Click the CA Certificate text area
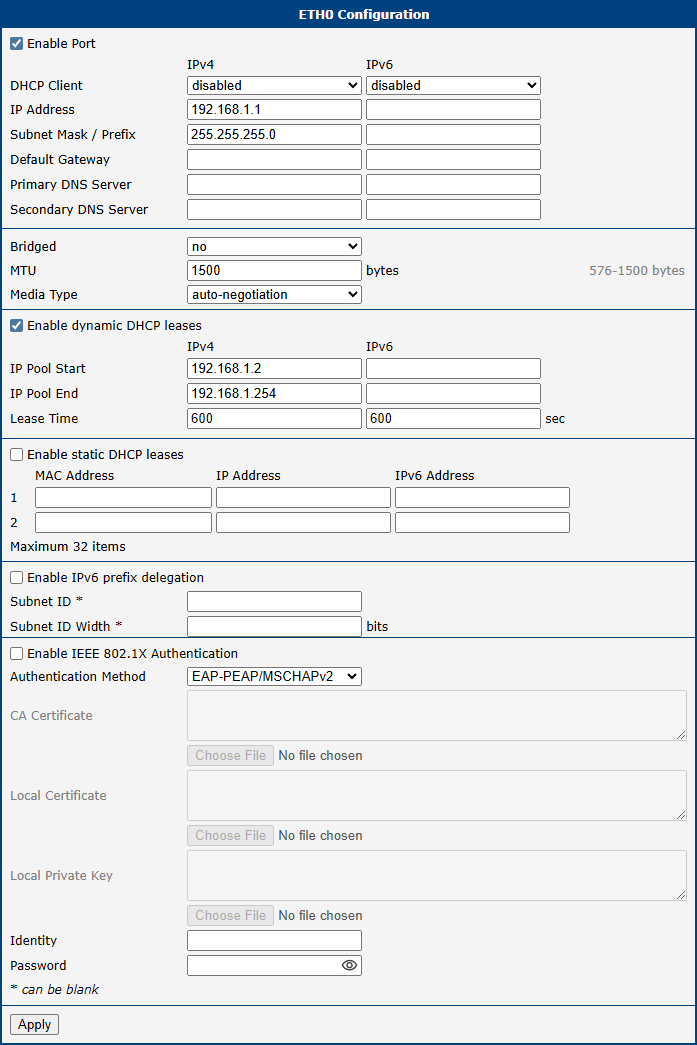The image size is (697, 1045). click(x=437, y=716)
